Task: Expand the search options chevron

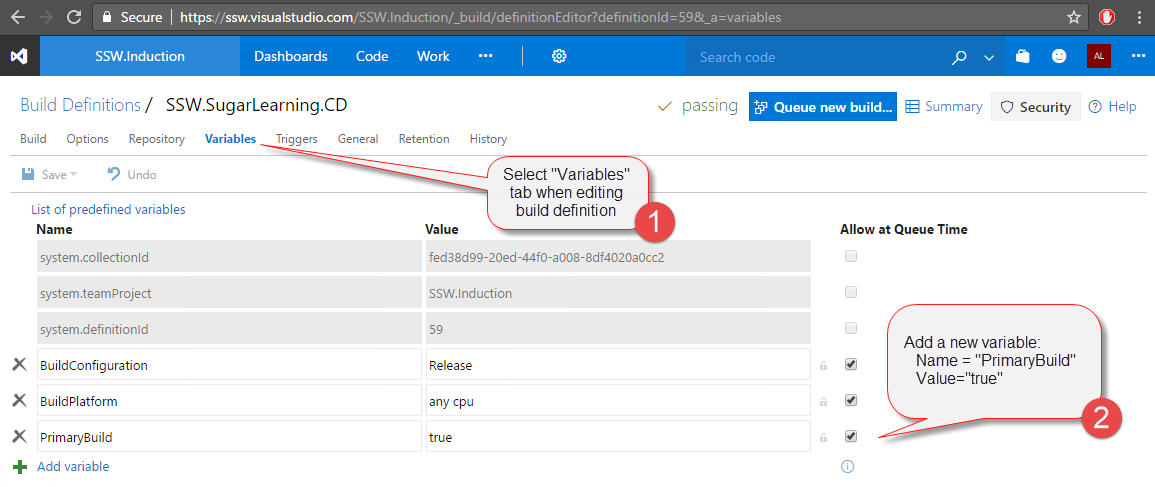Action: tap(989, 57)
